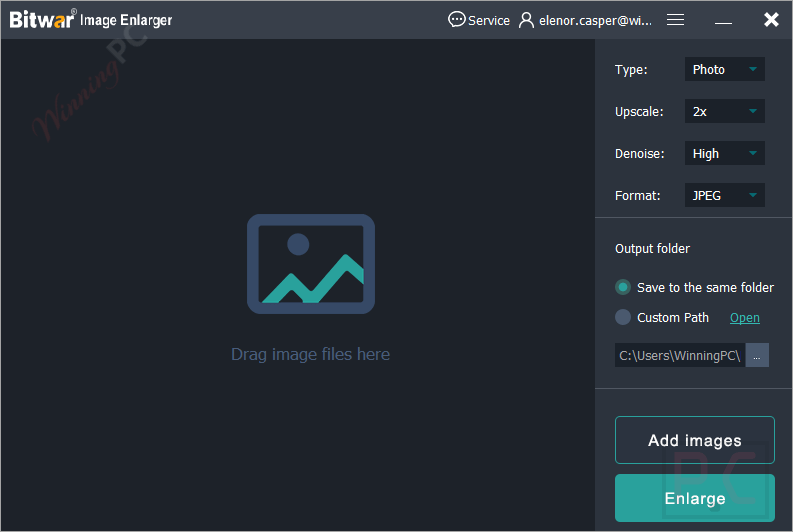Screen dimensions: 793x532
Task: Minimize the Image Enlarger window
Action: (x=723, y=22)
